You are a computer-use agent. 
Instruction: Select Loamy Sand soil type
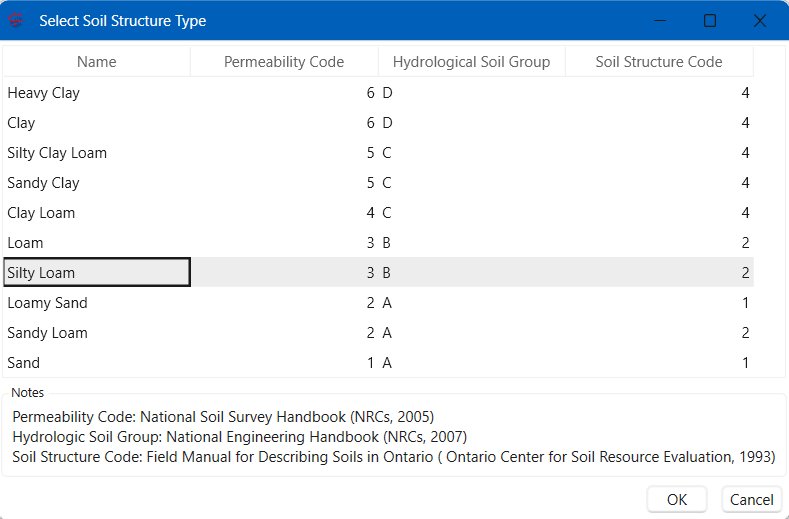[x=378, y=303]
